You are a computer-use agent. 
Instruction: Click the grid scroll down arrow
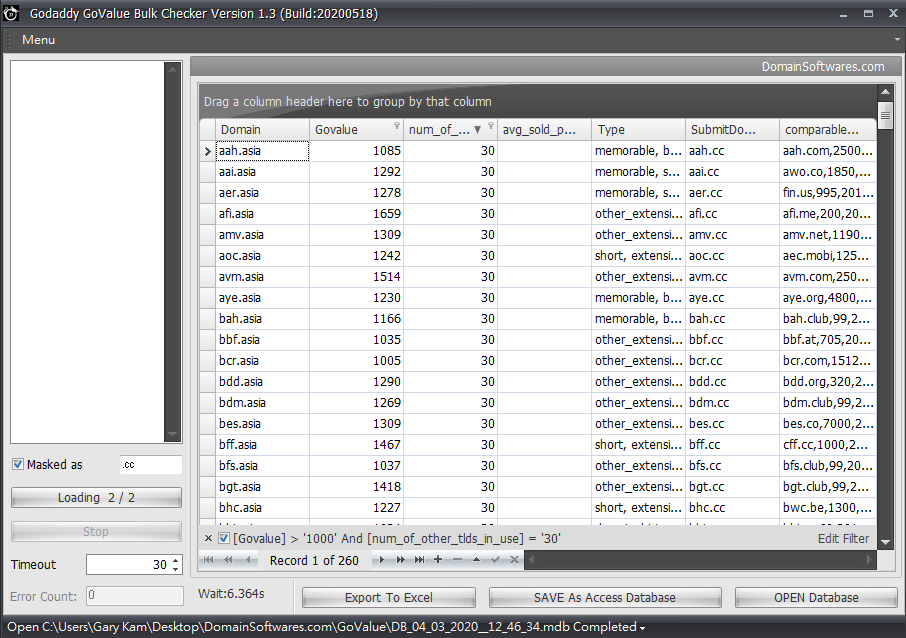(885, 542)
